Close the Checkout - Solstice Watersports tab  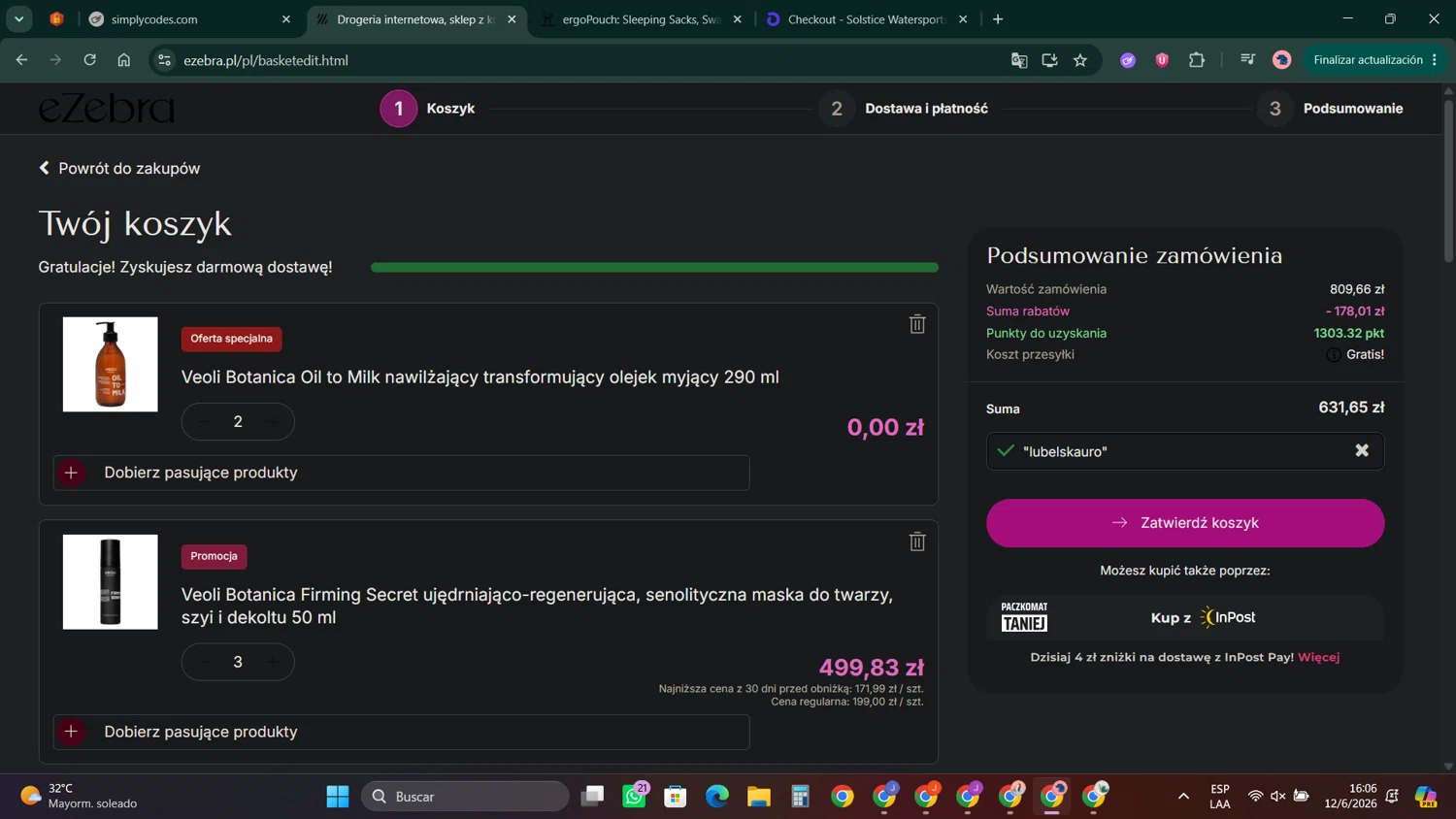[x=963, y=19]
